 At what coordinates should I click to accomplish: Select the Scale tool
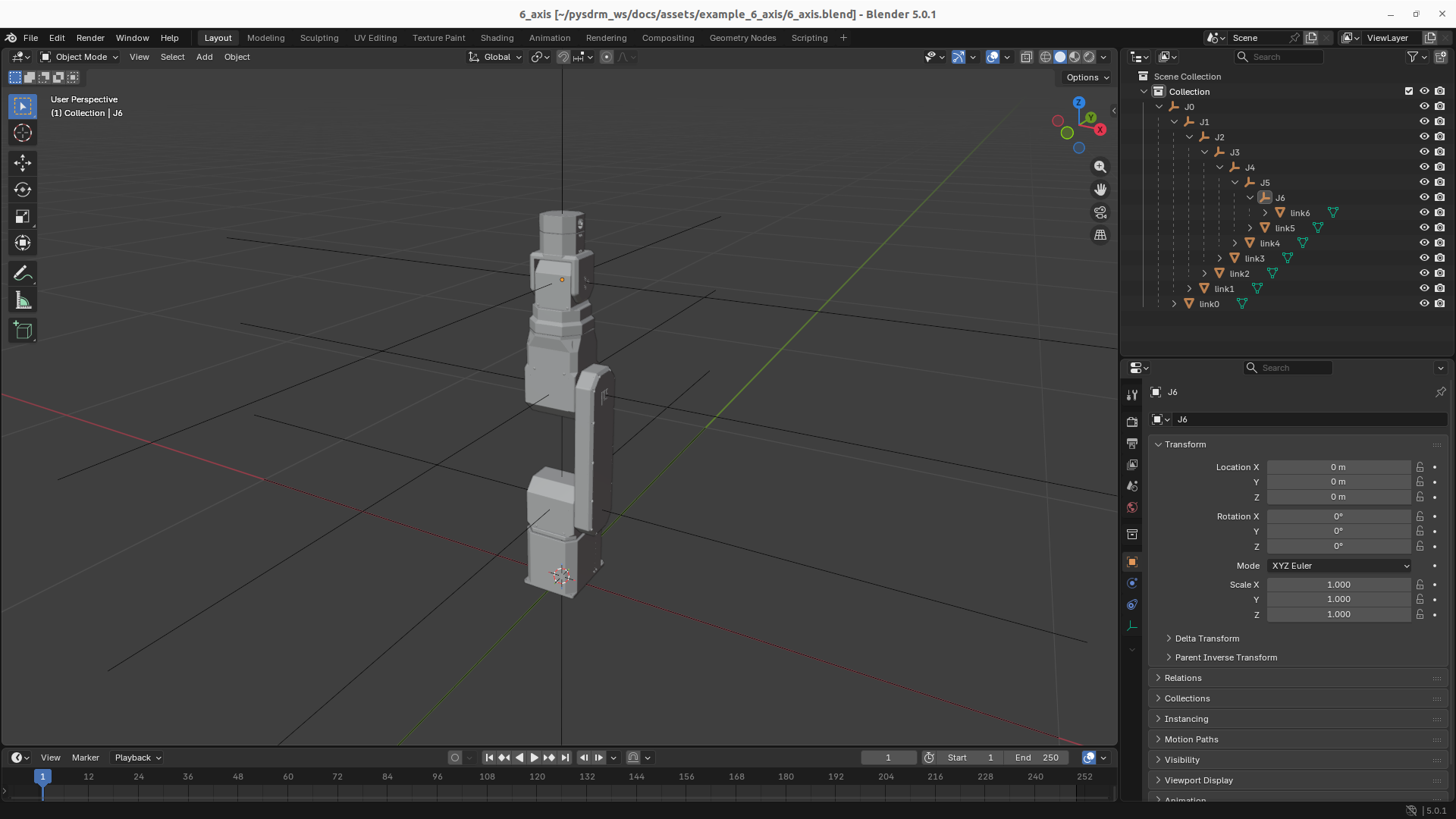(x=23, y=217)
